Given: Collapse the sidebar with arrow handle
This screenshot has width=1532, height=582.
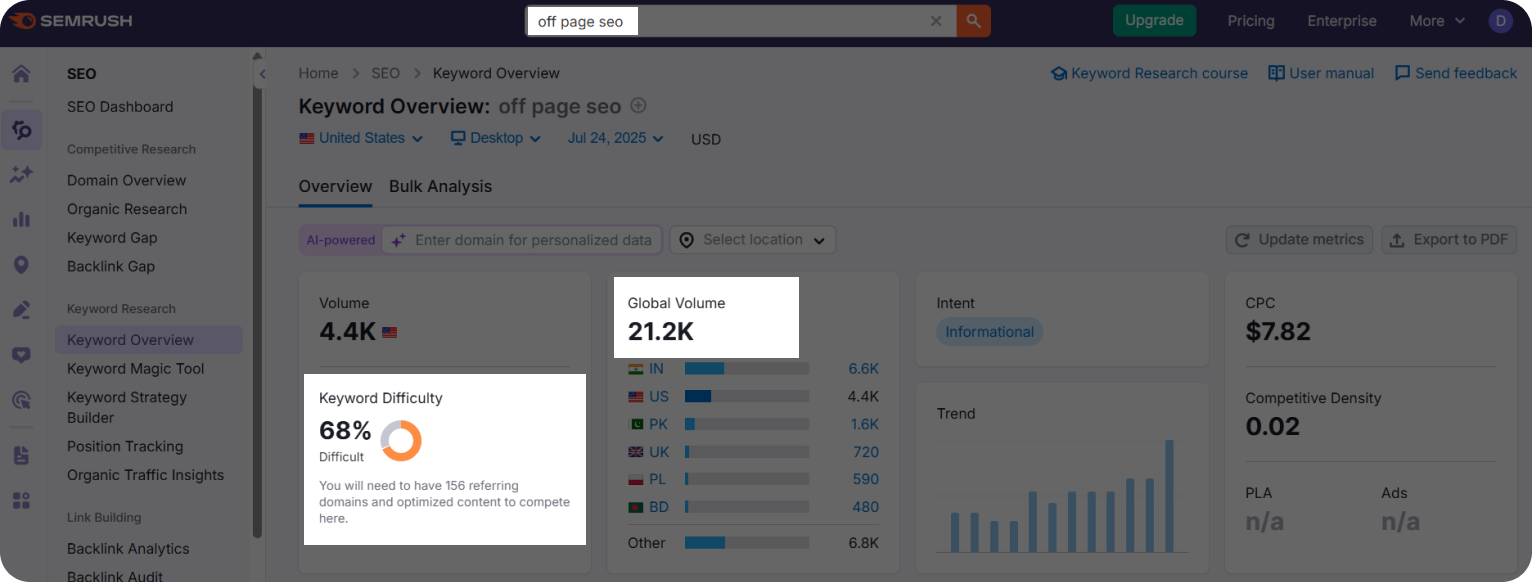Looking at the screenshot, I should [262, 75].
